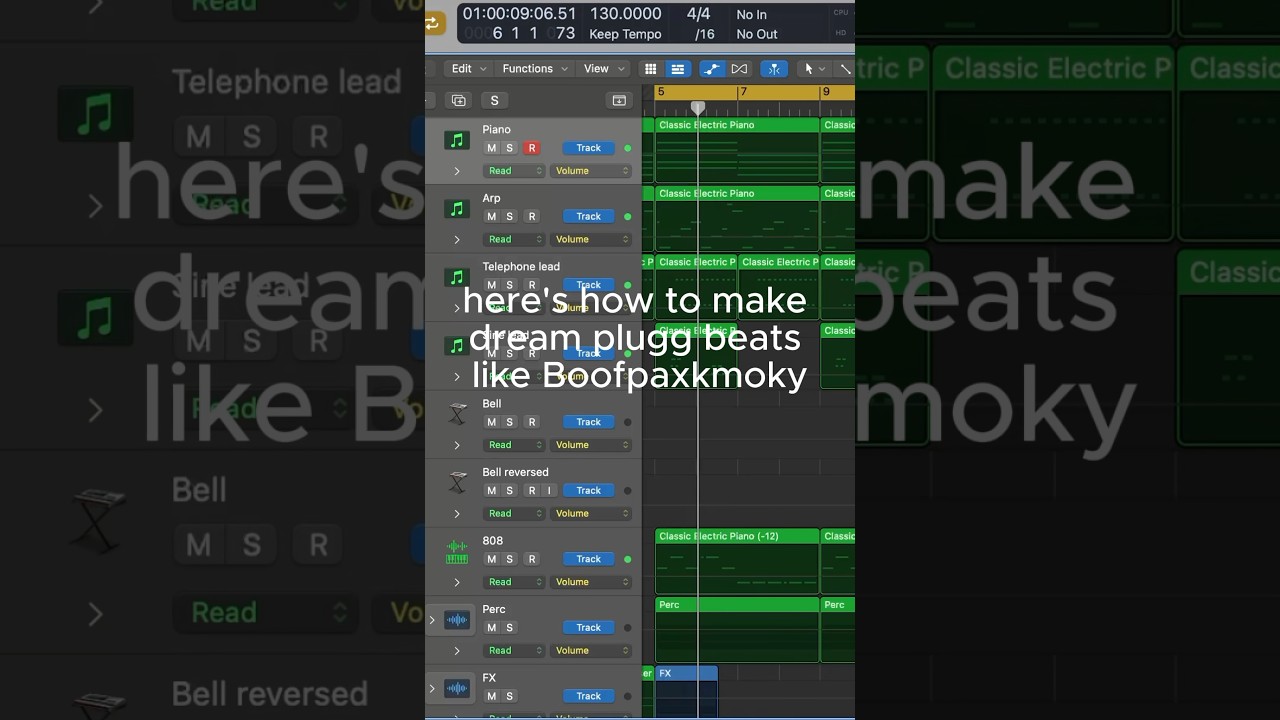Expand the FX track stack chevron
Image resolution: width=1280 pixels, height=720 pixels.
pyautogui.click(x=432, y=688)
